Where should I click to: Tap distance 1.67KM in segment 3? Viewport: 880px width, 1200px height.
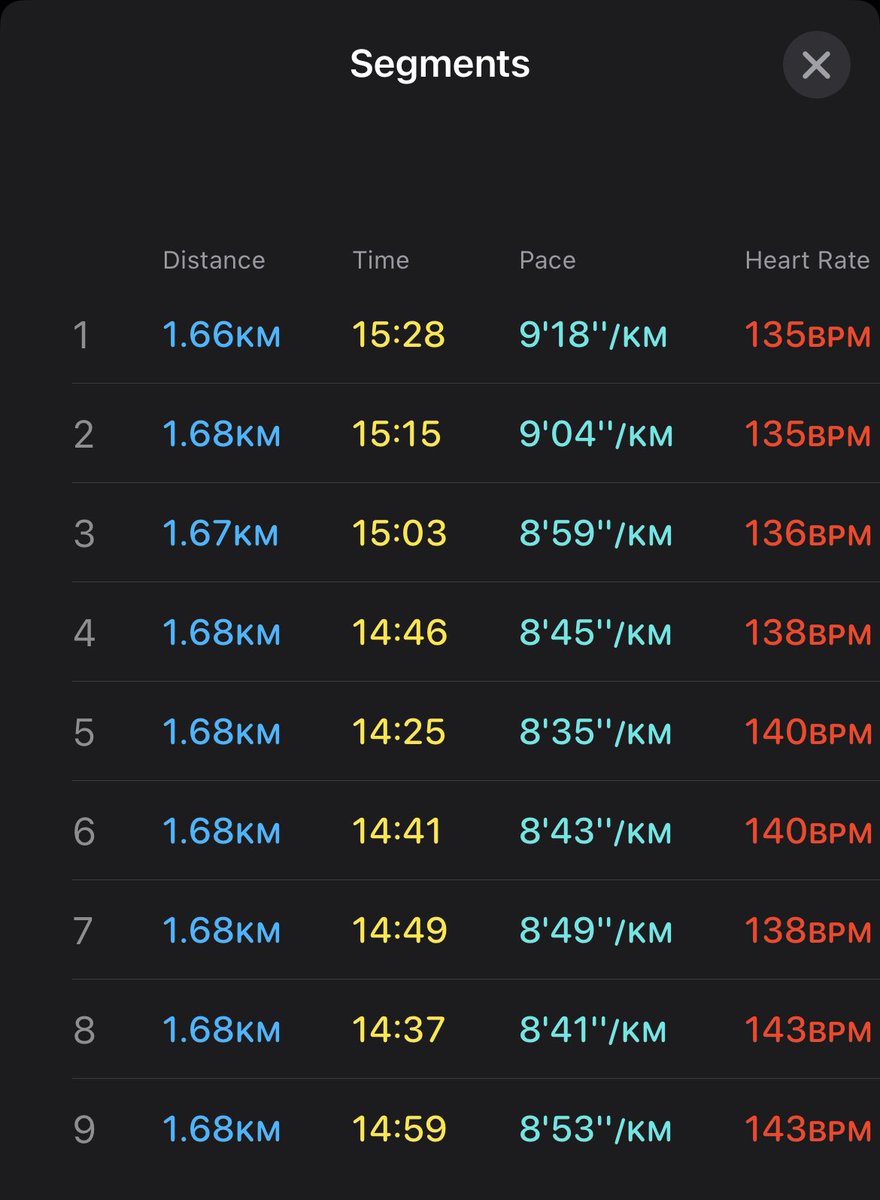[x=221, y=533]
